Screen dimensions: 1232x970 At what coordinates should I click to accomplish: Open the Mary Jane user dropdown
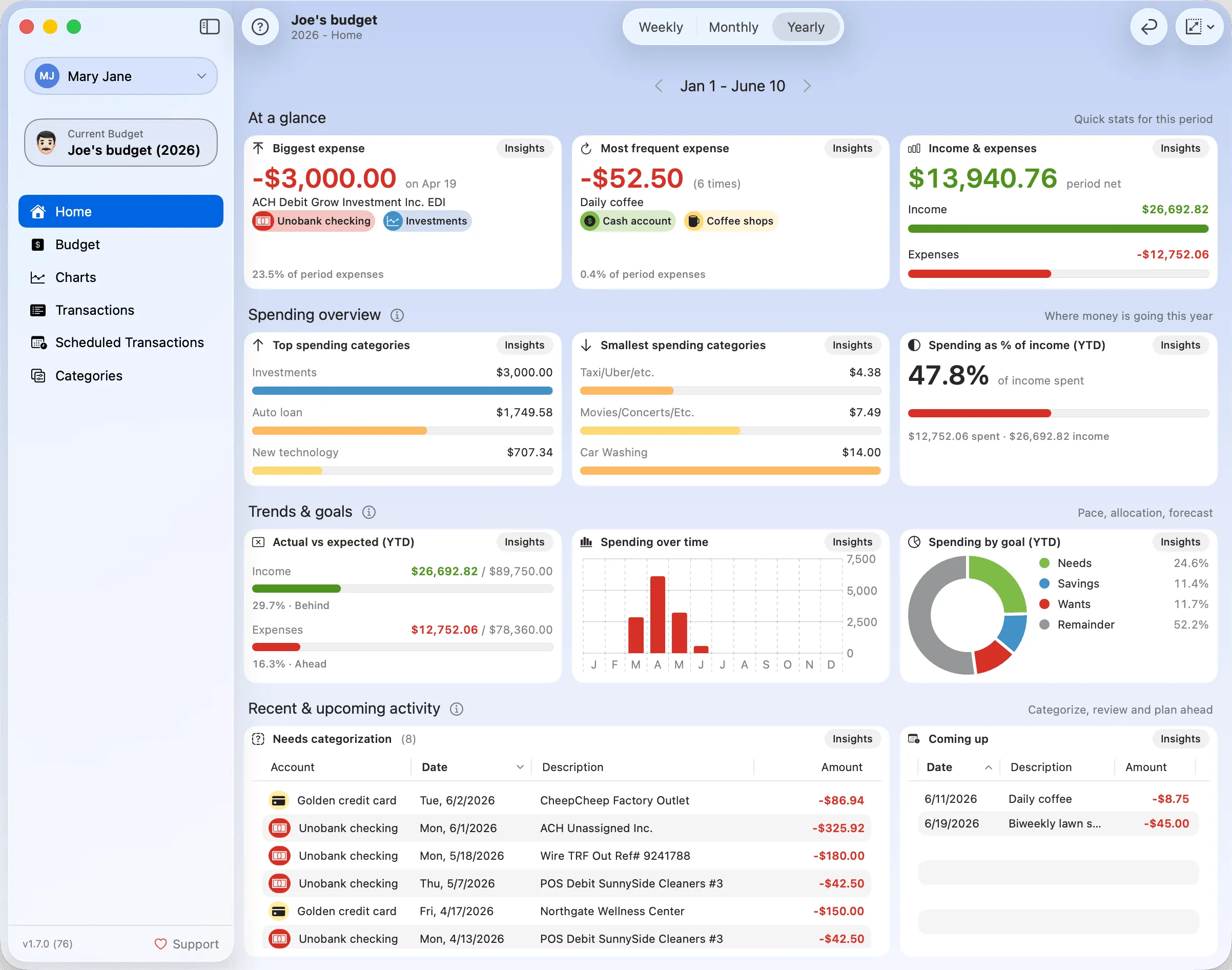point(121,76)
